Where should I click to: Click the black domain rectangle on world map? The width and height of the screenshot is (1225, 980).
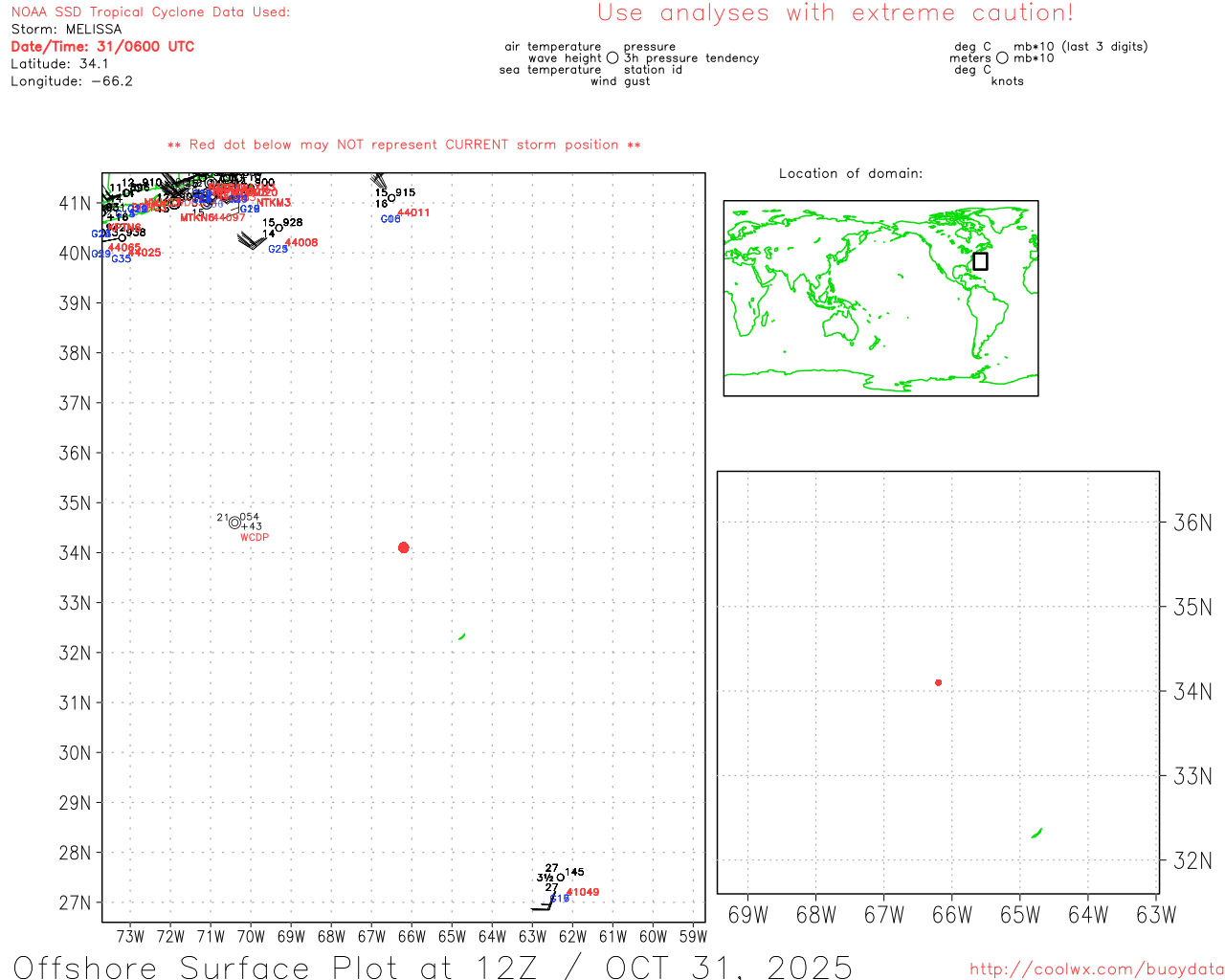click(980, 261)
